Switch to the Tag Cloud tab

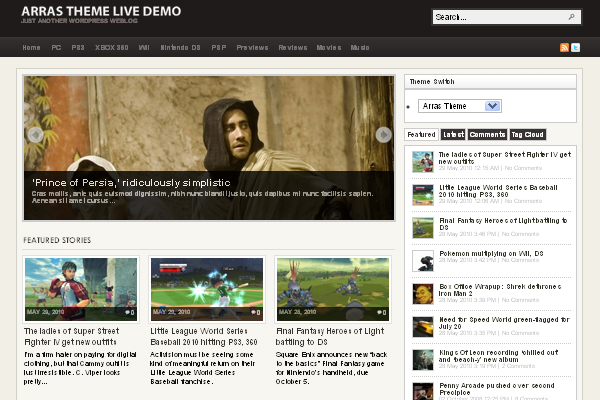528,134
